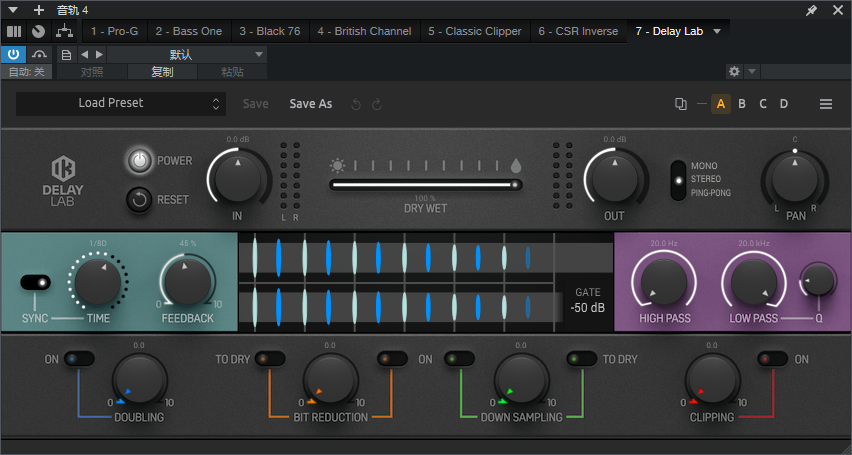Toggle the BIT REDUCTION ON switch
Viewport: 852px width, 455px height.
pyautogui.click(x=392, y=359)
